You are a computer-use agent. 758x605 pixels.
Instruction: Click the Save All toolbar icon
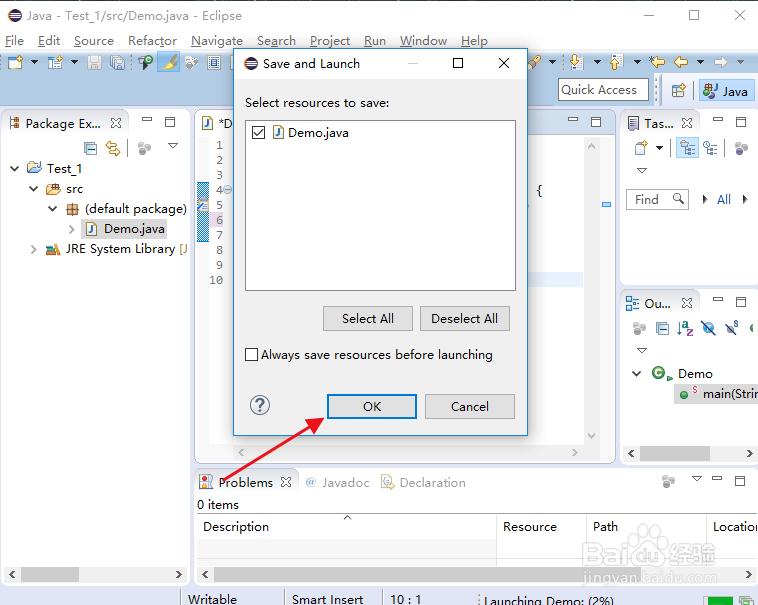click(117, 62)
